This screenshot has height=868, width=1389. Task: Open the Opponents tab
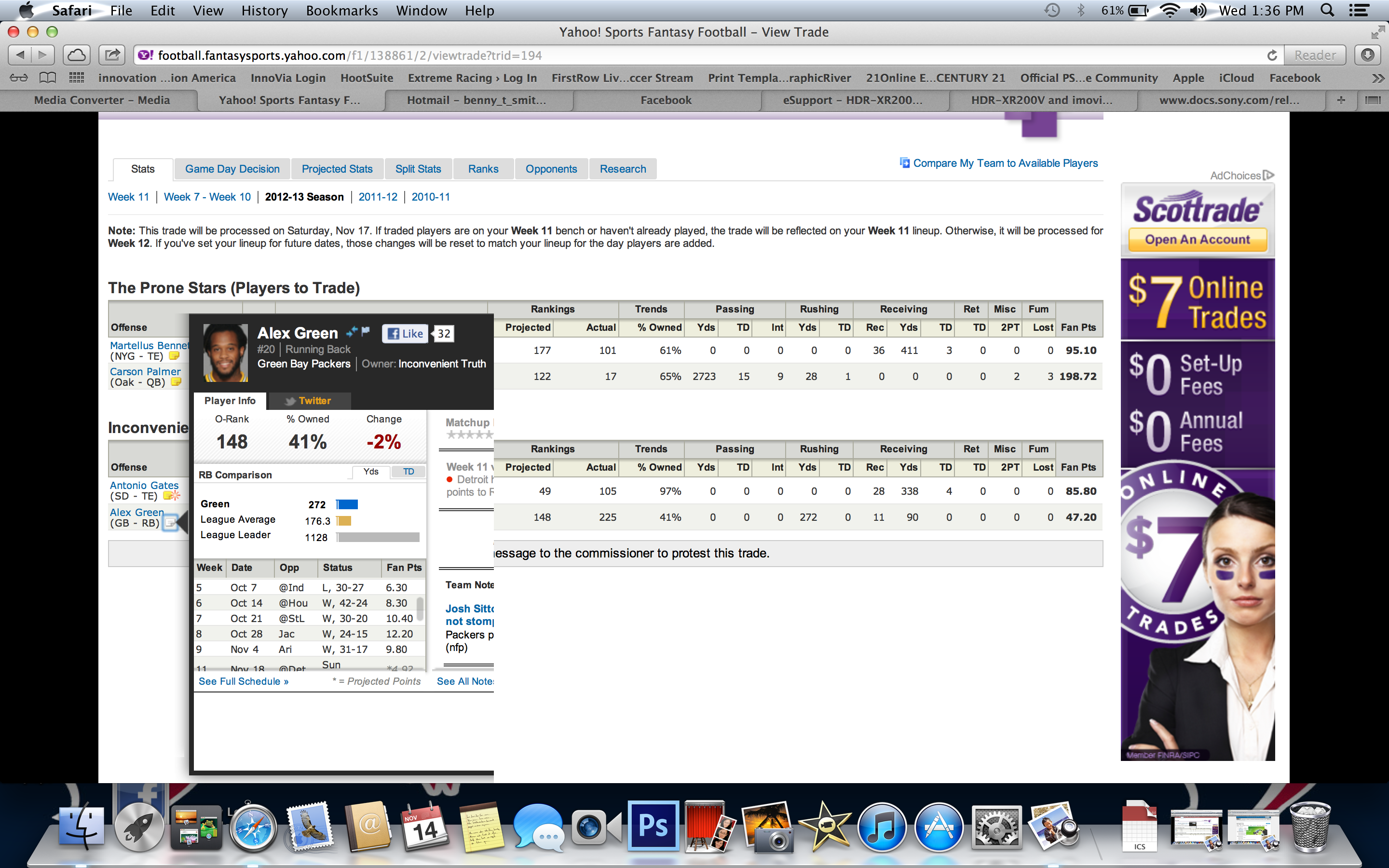pos(551,169)
